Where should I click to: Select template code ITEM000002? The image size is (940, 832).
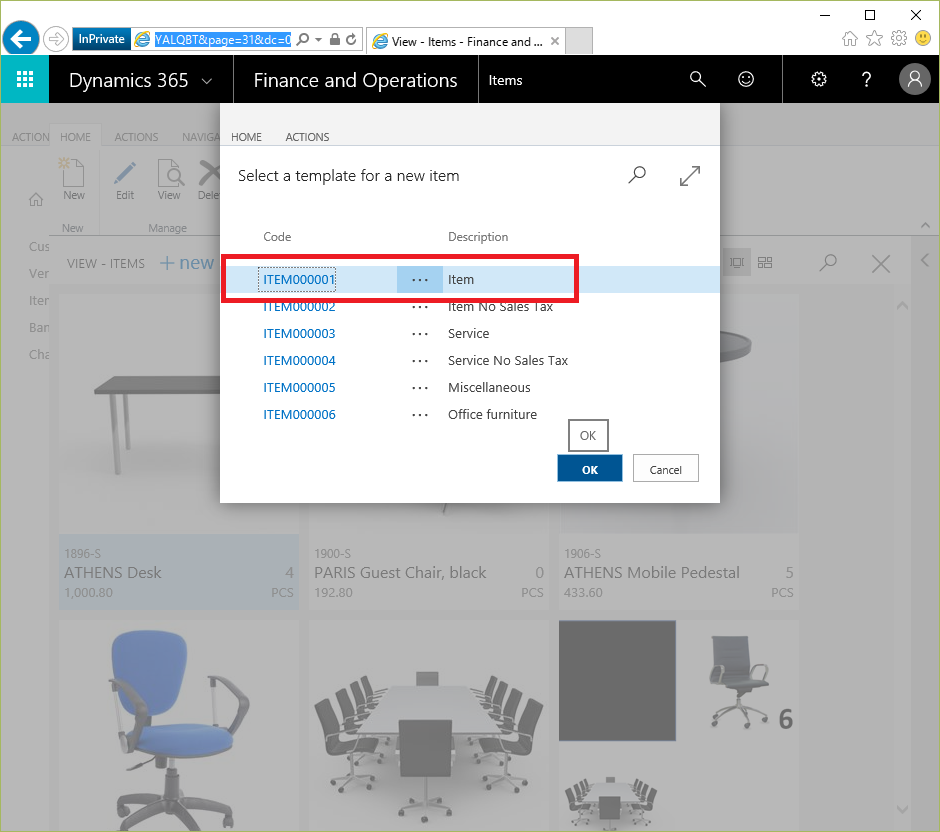299,307
